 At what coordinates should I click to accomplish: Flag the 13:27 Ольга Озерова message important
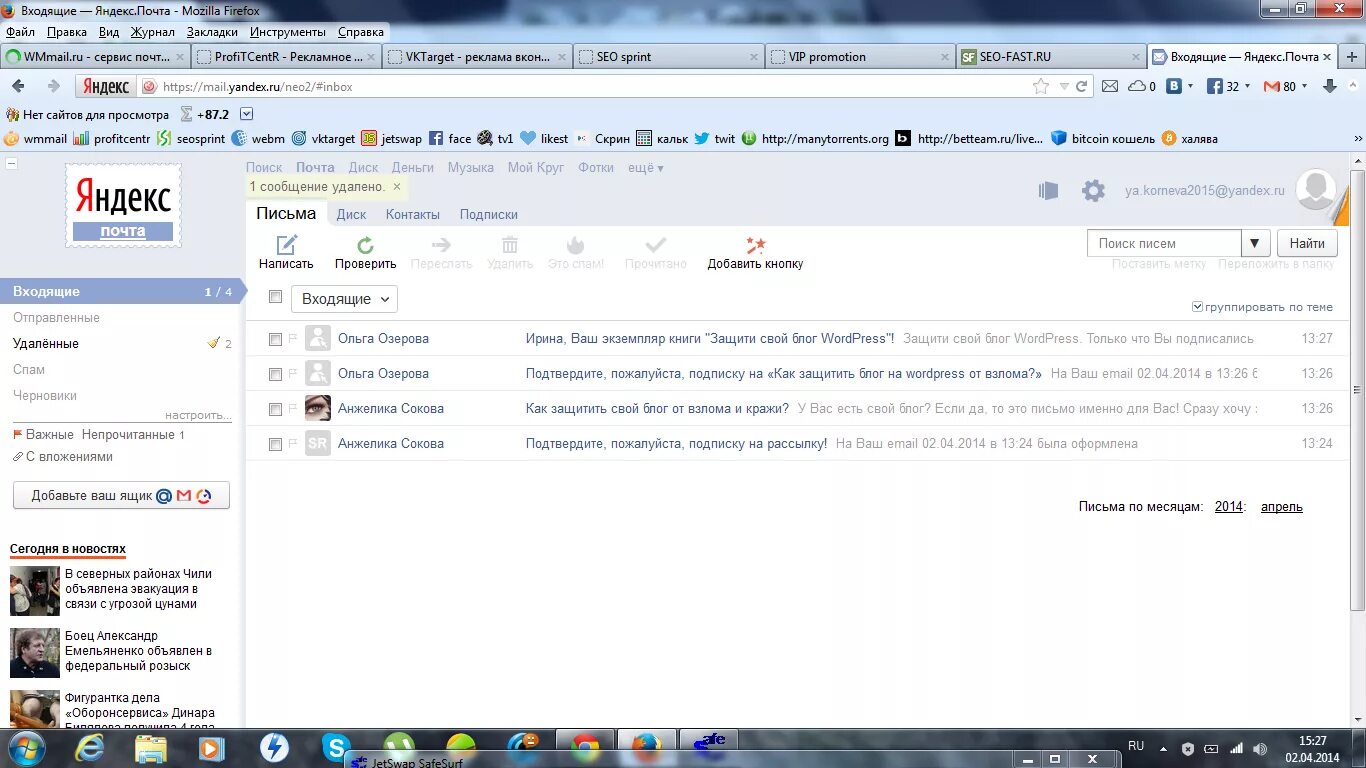[x=293, y=338]
